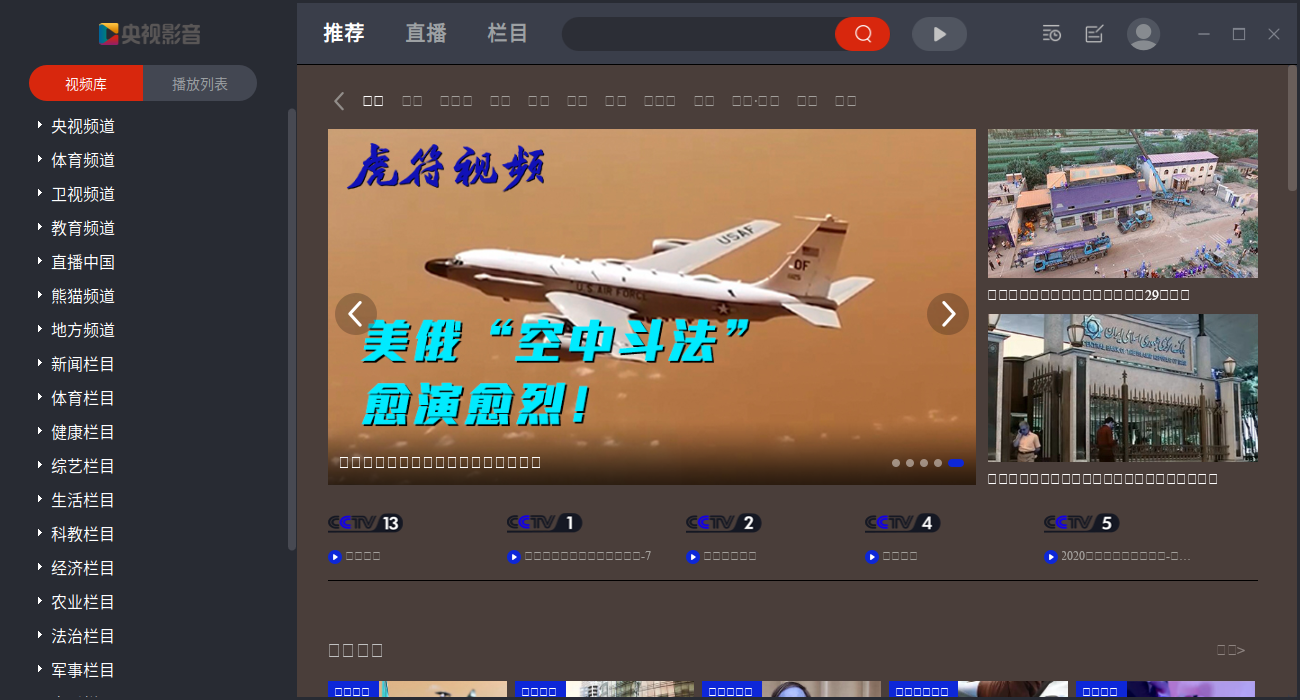The image size is (1300, 700).
Task: Click the red search magnifier button
Action: pos(863,34)
